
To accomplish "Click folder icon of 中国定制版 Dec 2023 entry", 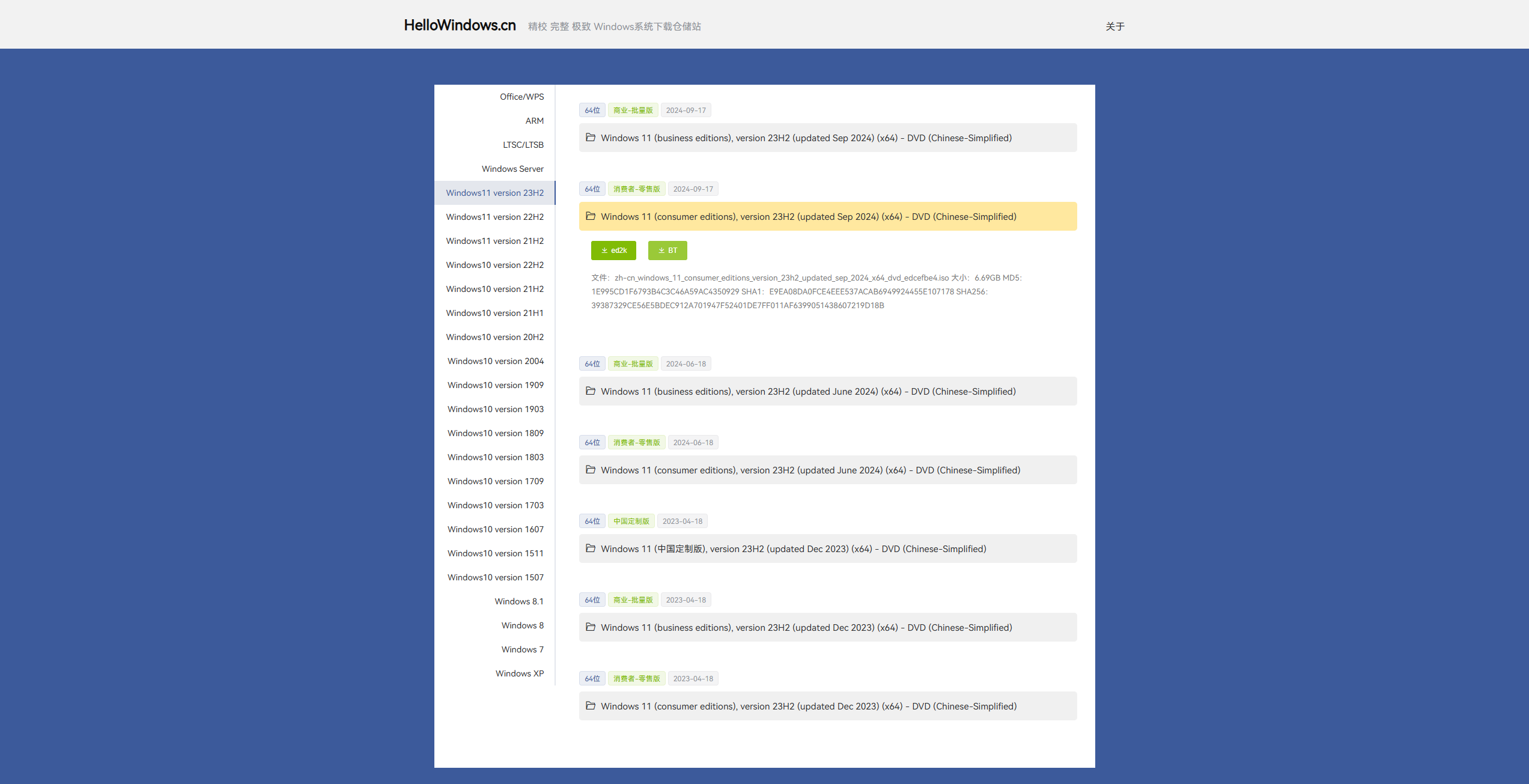I will (x=591, y=548).
